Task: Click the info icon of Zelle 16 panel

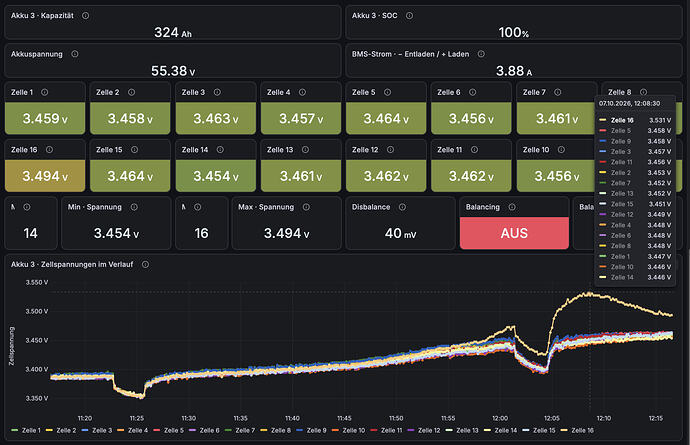Action: [x=49, y=150]
